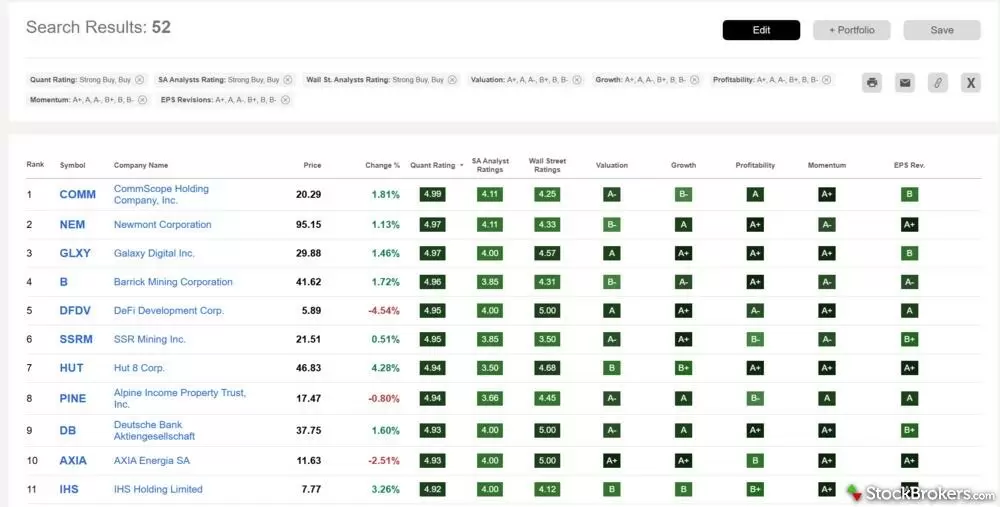
Task: Open the COMM ticker symbol
Action: point(77,195)
